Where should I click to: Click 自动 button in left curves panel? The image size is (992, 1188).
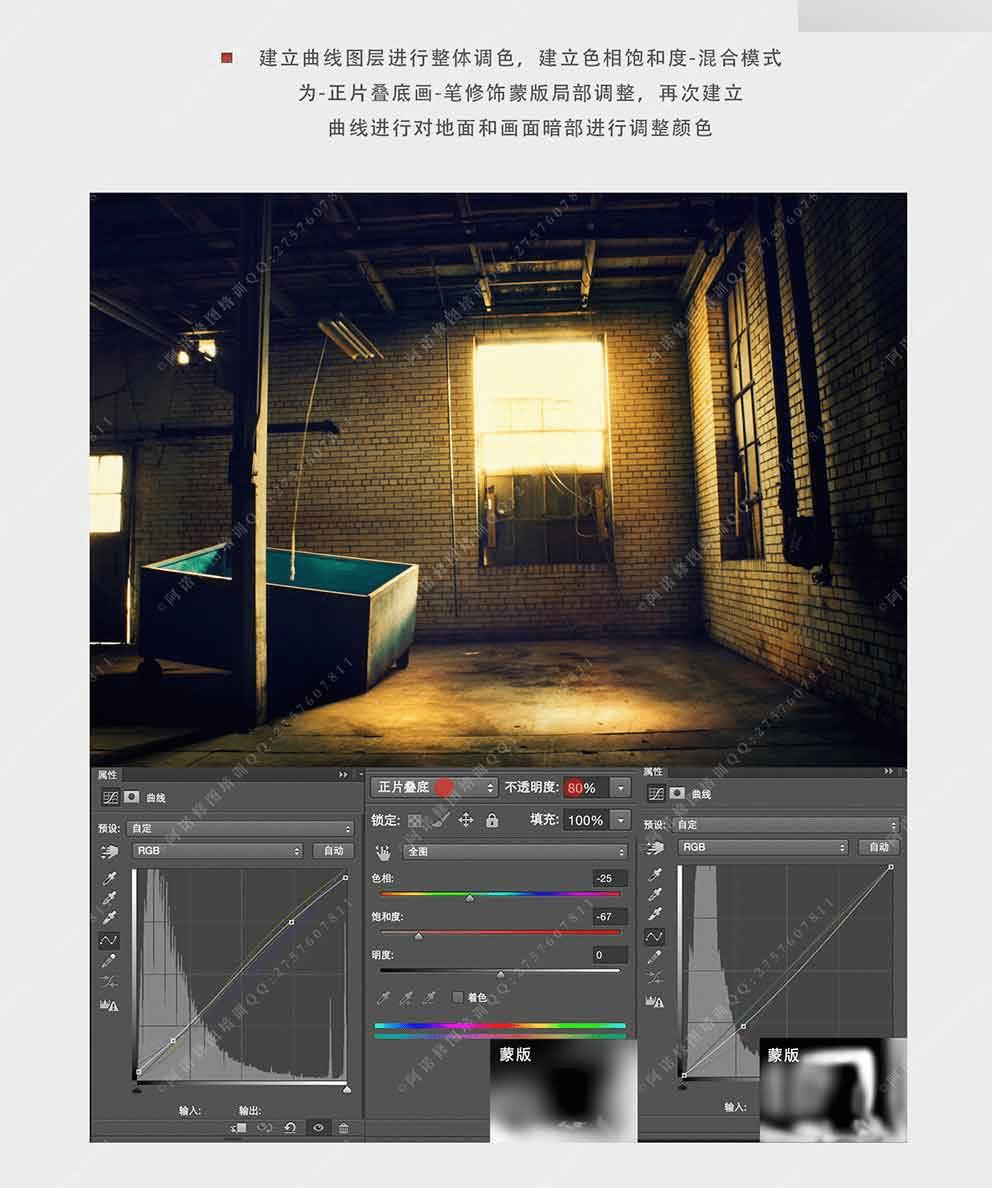point(333,851)
